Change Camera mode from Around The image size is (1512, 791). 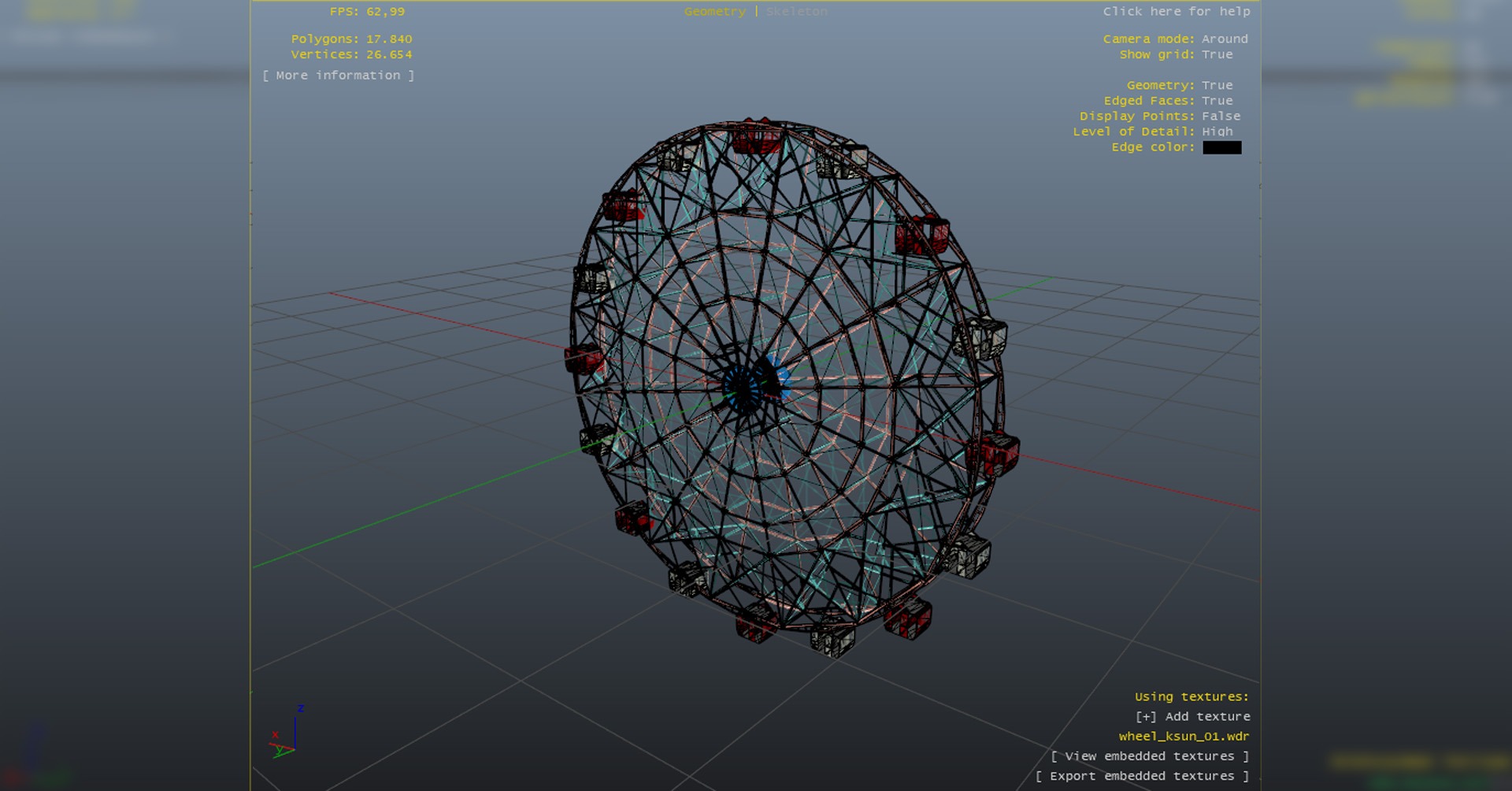1224,39
